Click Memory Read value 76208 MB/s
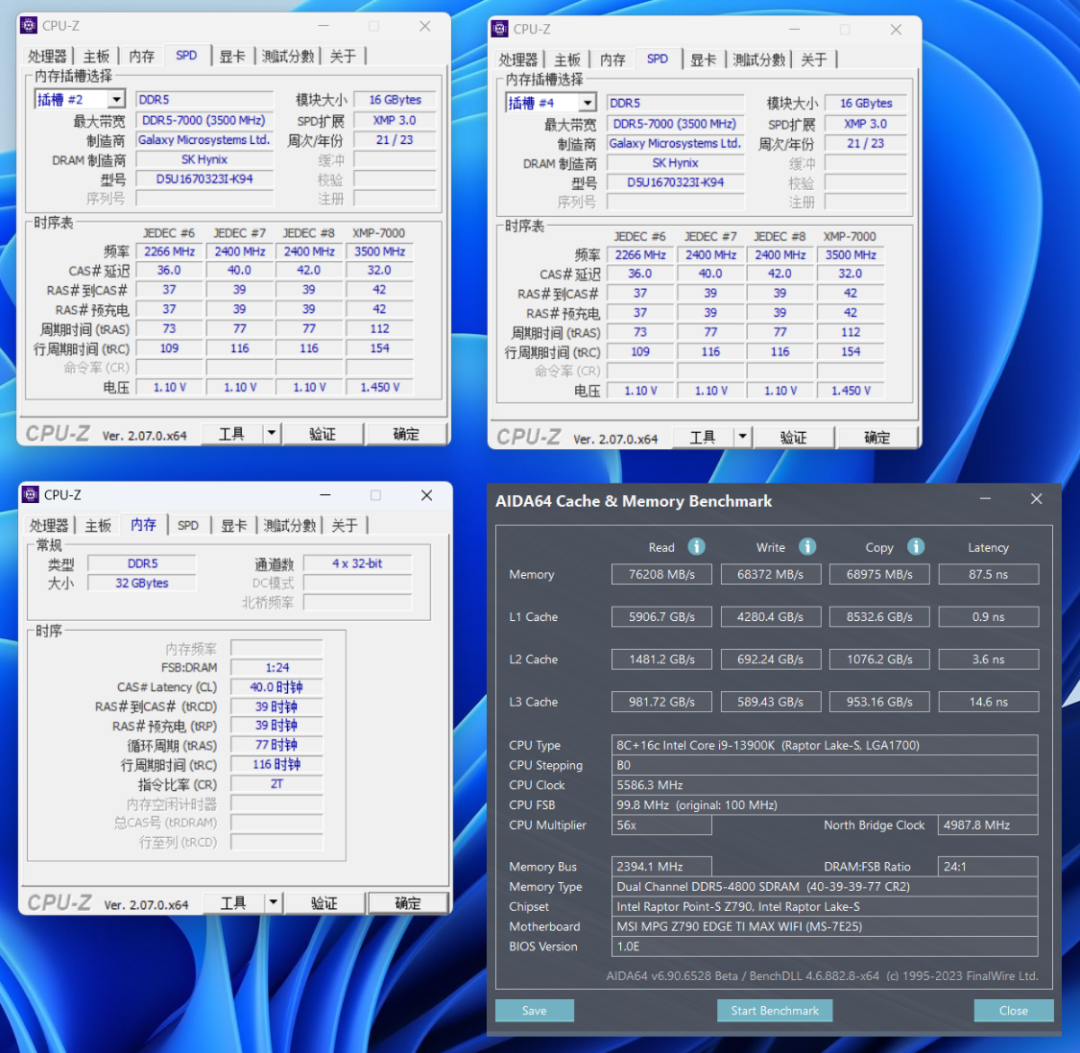The height and width of the screenshot is (1053, 1080). click(662, 574)
